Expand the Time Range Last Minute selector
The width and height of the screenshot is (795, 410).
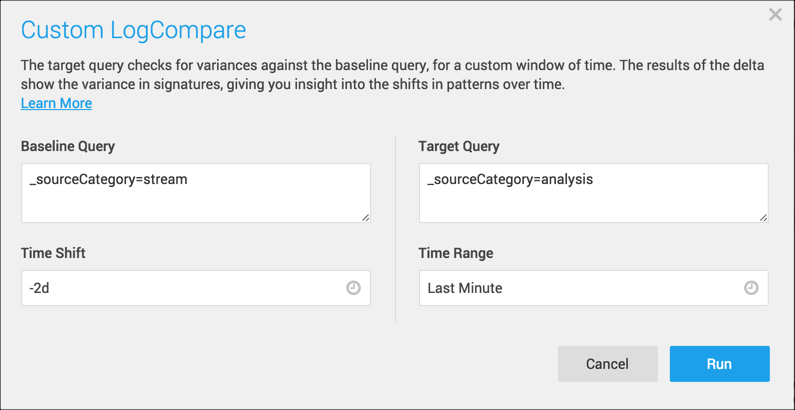coord(580,288)
